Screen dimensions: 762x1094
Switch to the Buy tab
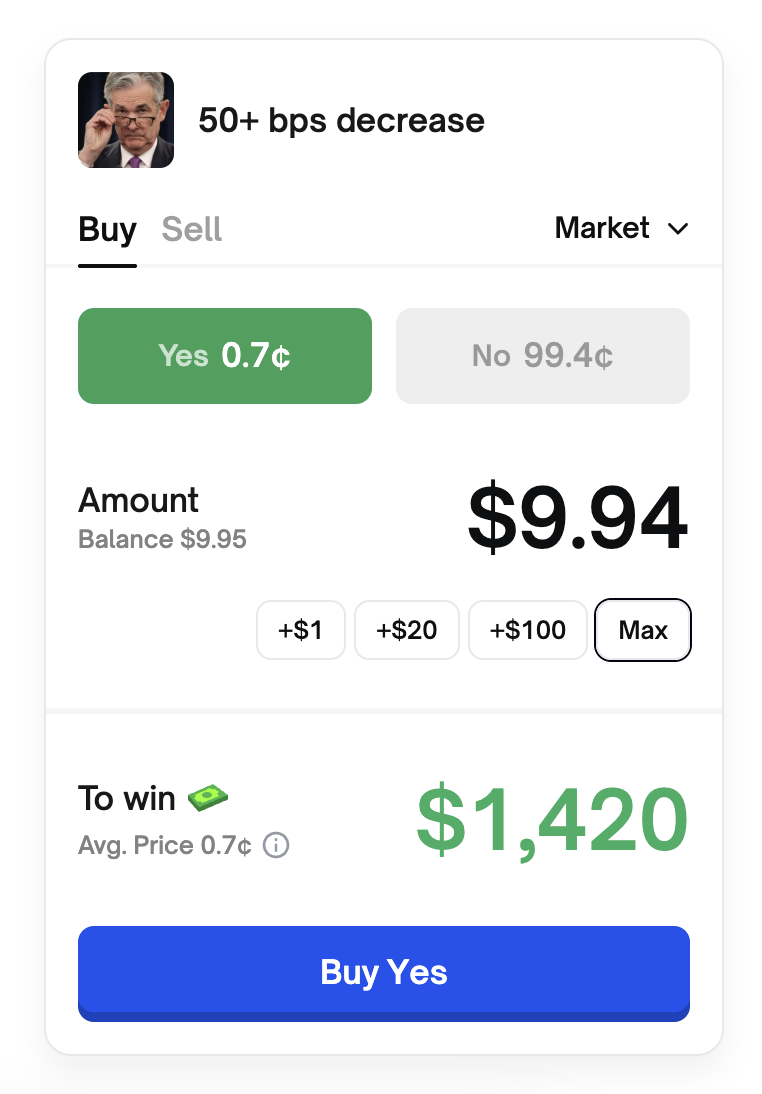coord(107,230)
